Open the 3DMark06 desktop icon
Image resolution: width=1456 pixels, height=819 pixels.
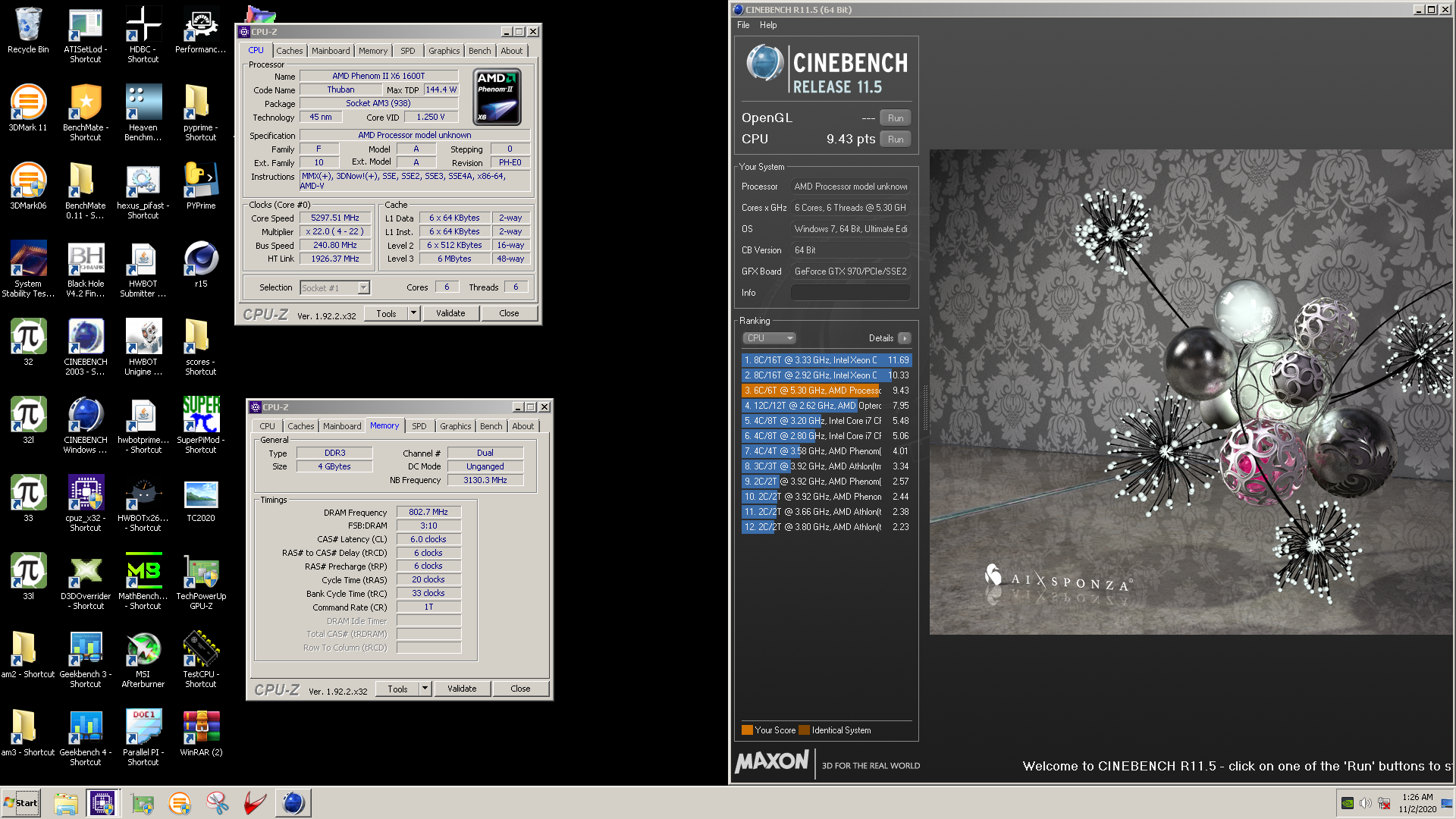[x=28, y=187]
